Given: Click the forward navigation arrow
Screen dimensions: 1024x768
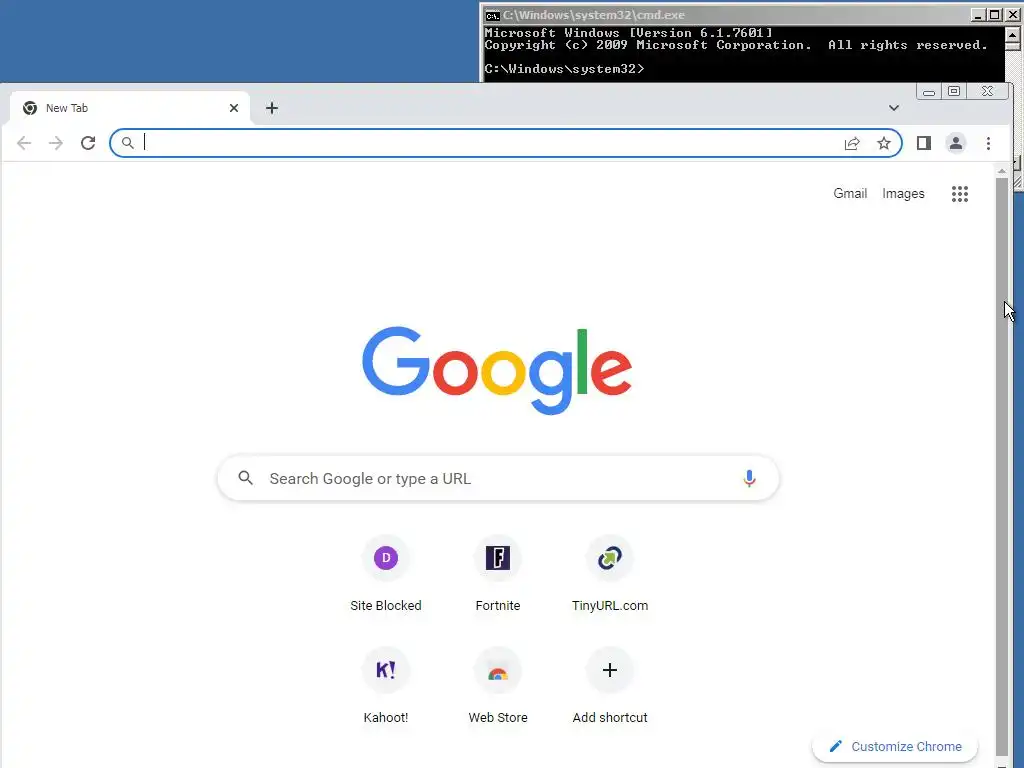Looking at the screenshot, I should pos(56,143).
